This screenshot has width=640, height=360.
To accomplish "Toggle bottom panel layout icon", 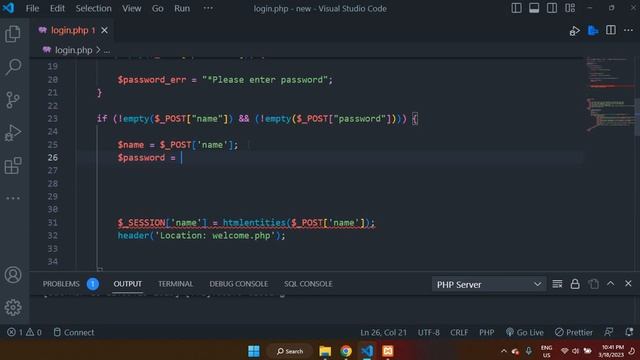I will pyautogui.click(x=534, y=8).
